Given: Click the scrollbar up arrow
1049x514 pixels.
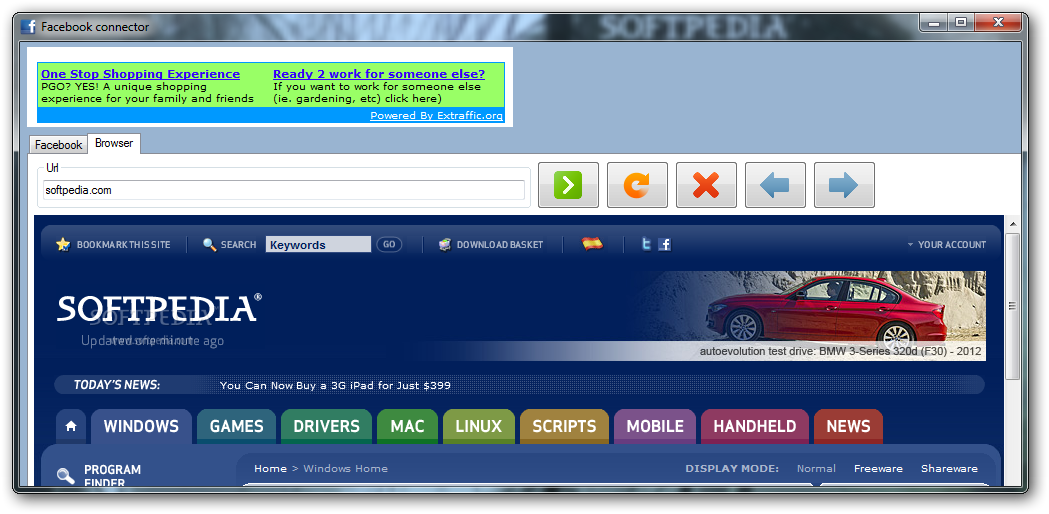Looking at the screenshot, I should (1012, 224).
